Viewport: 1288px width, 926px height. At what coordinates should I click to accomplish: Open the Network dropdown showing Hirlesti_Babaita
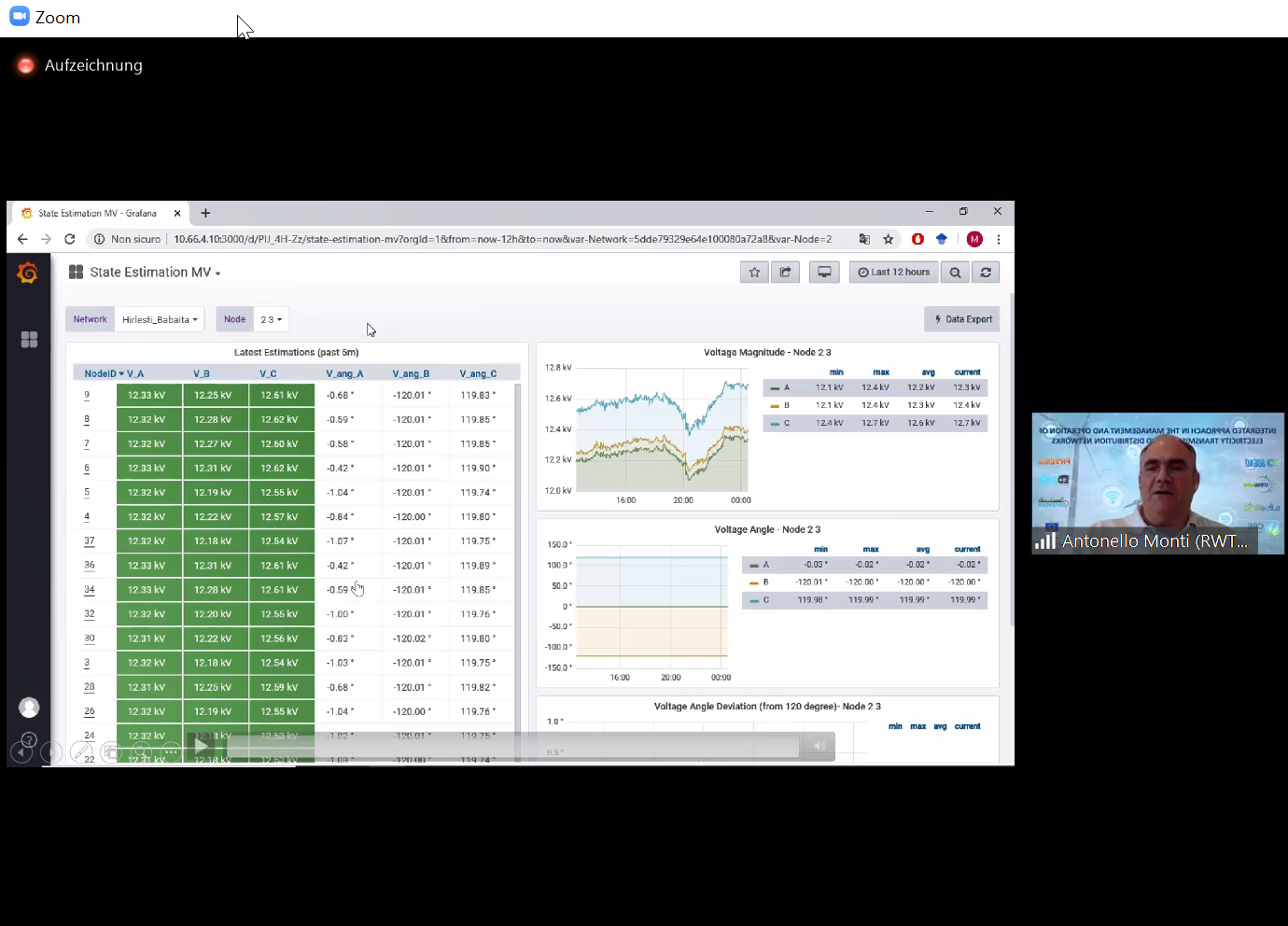[160, 319]
